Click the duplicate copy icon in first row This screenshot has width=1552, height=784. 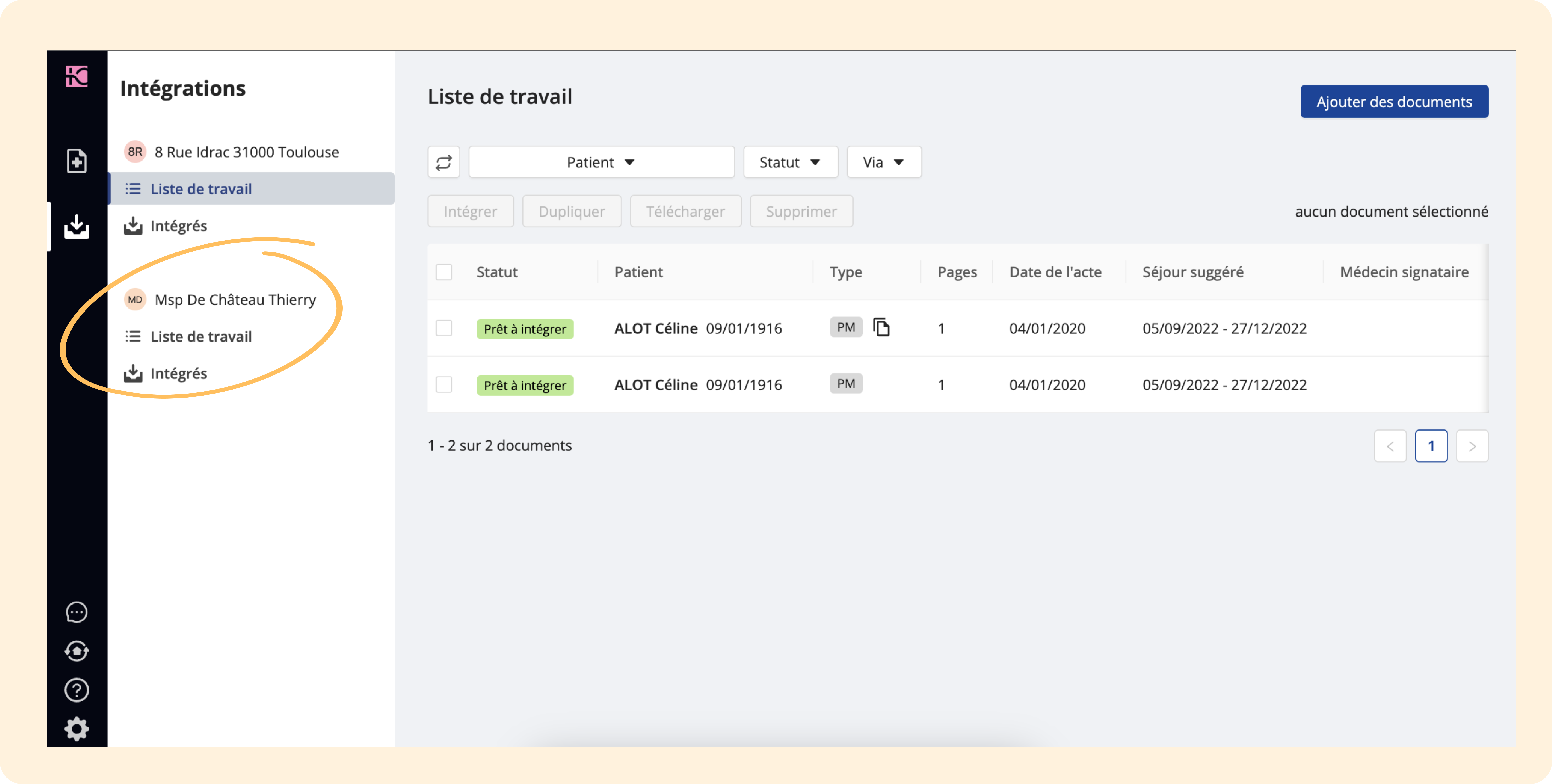[881, 327]
